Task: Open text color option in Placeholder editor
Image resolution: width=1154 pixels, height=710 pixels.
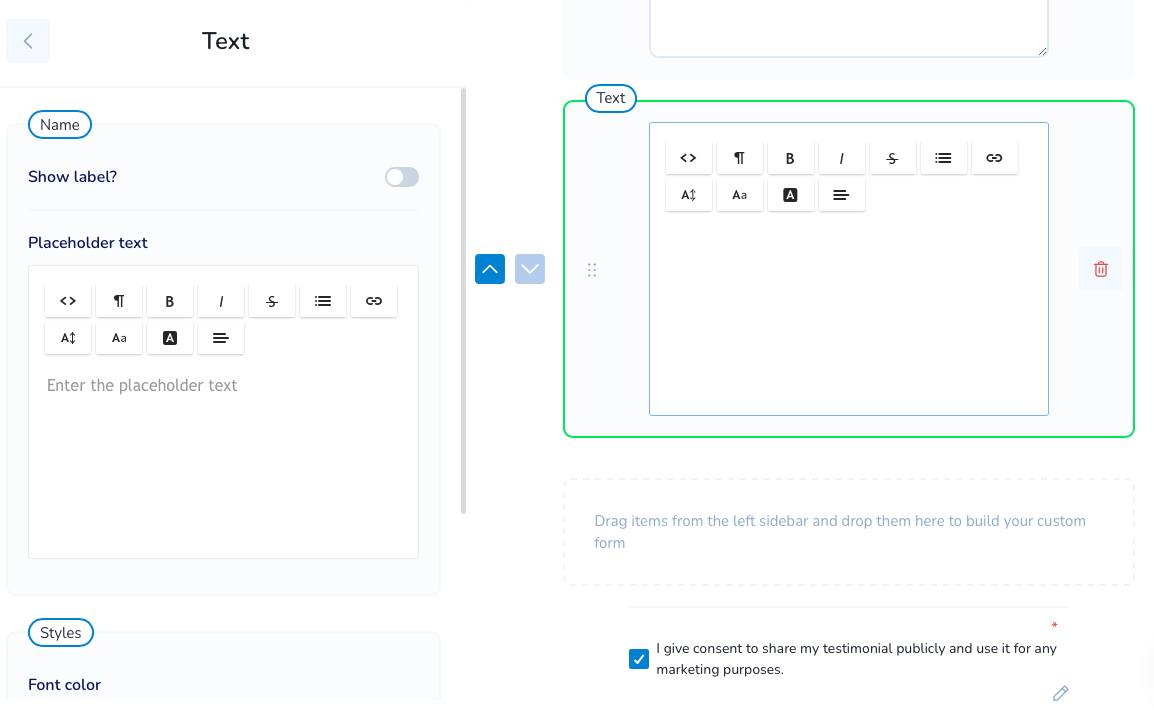Action: (x=170, y=338)
